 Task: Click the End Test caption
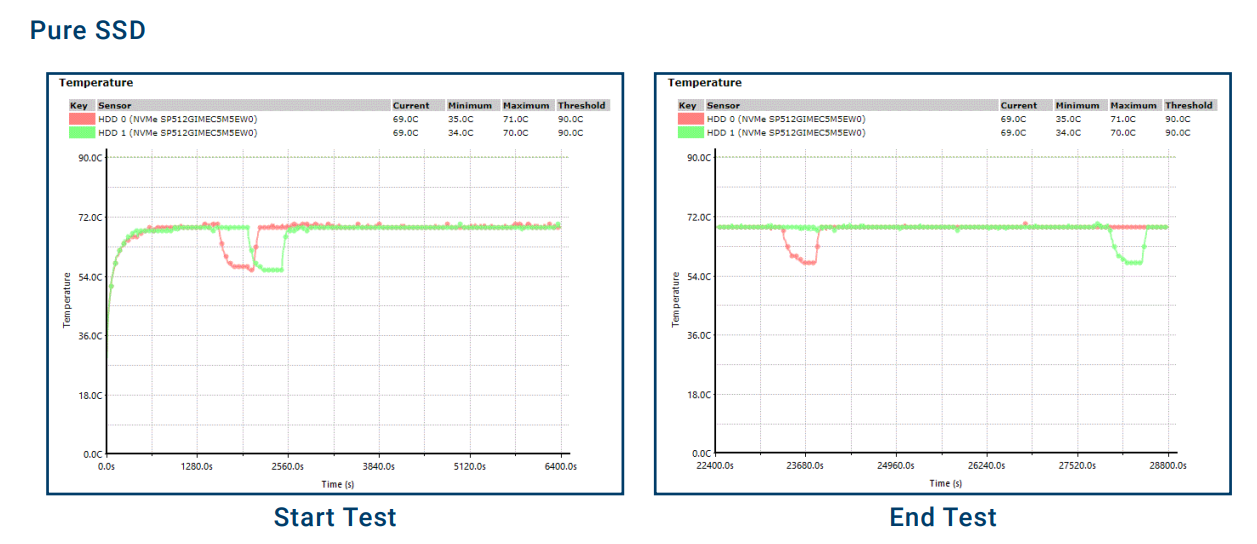point(943,517)
